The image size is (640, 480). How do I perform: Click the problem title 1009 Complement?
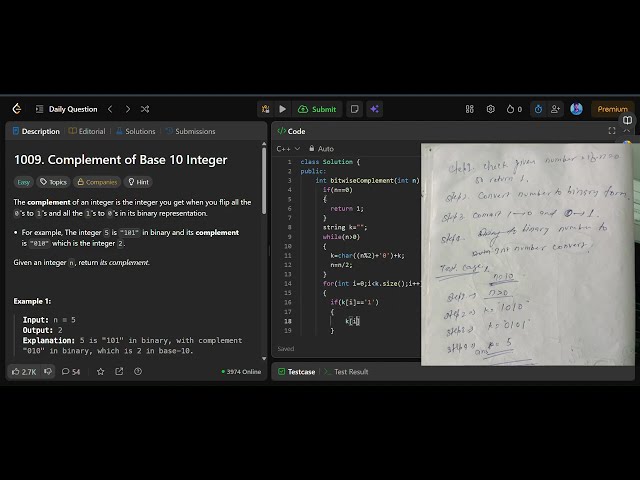coord(120,160)
